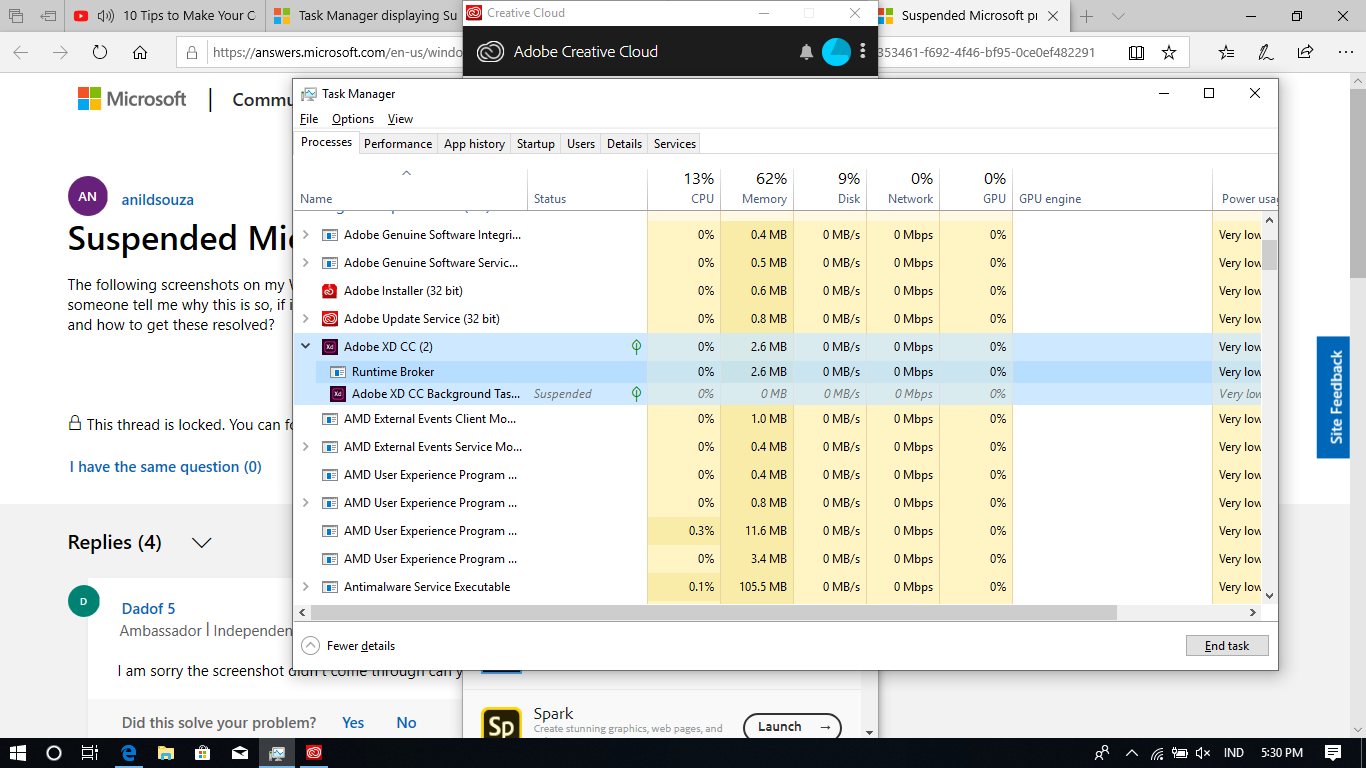The width and height of the screenshot is (1366, 768).
Task: Switch to the Users tab
Action: [581, 144]
